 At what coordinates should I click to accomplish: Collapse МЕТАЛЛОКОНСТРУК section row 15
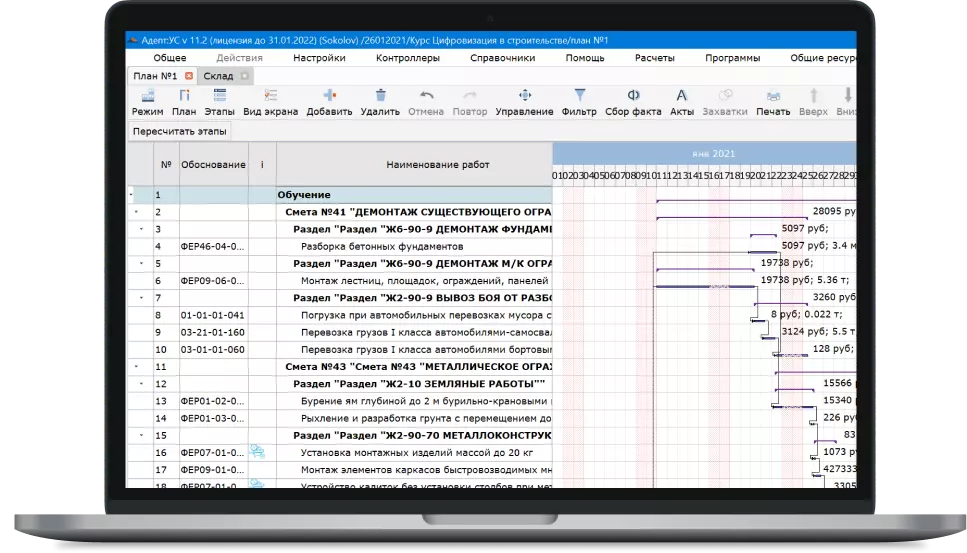(141, 435)
